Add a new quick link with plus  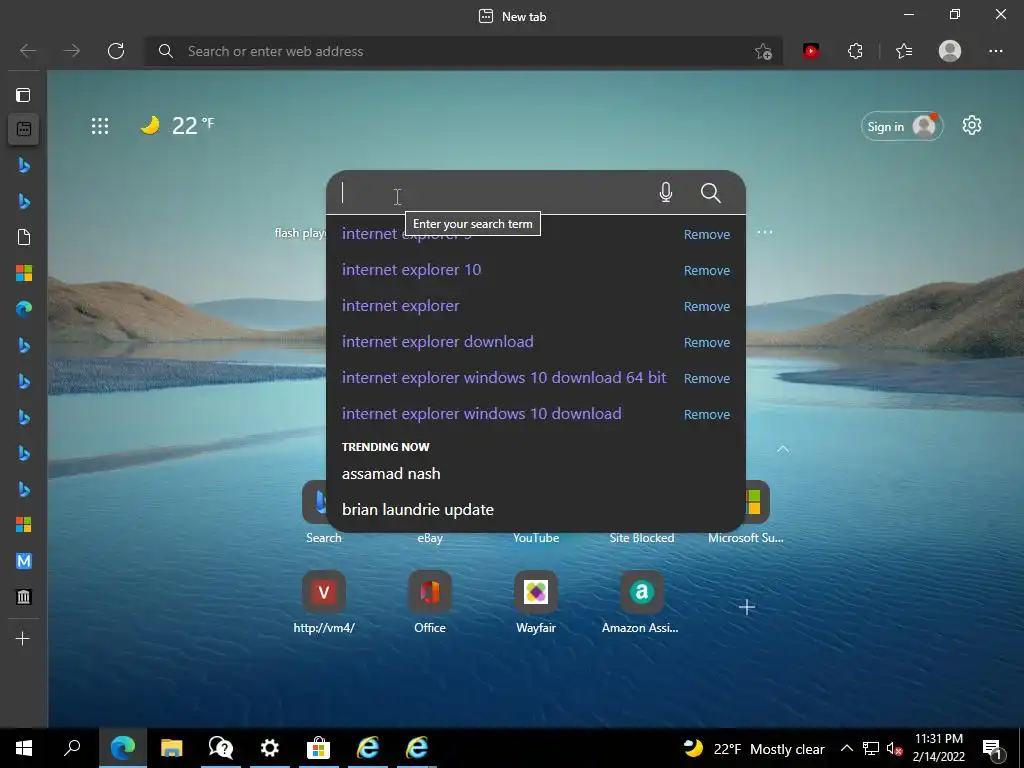[746, 607]
